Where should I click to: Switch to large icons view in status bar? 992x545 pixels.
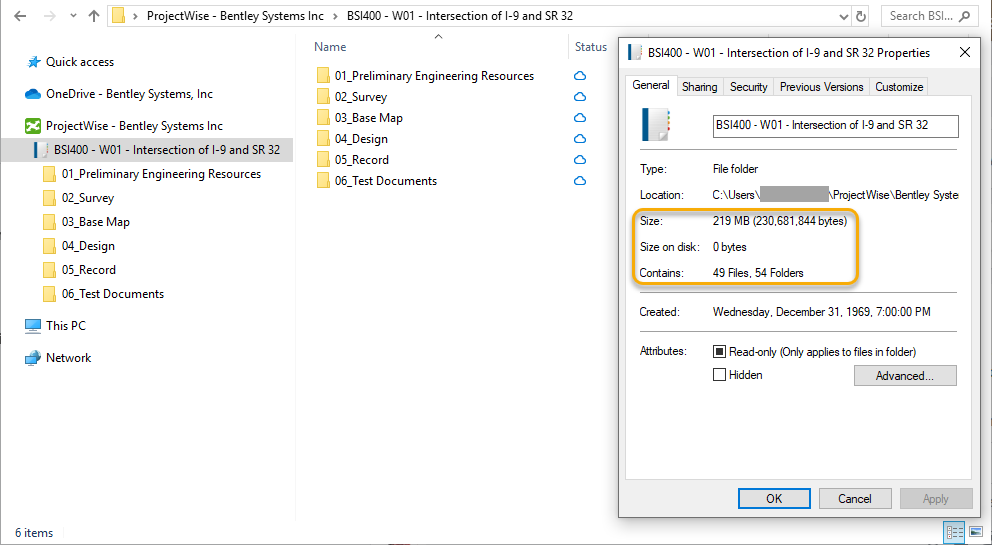[x=976, y=532]
